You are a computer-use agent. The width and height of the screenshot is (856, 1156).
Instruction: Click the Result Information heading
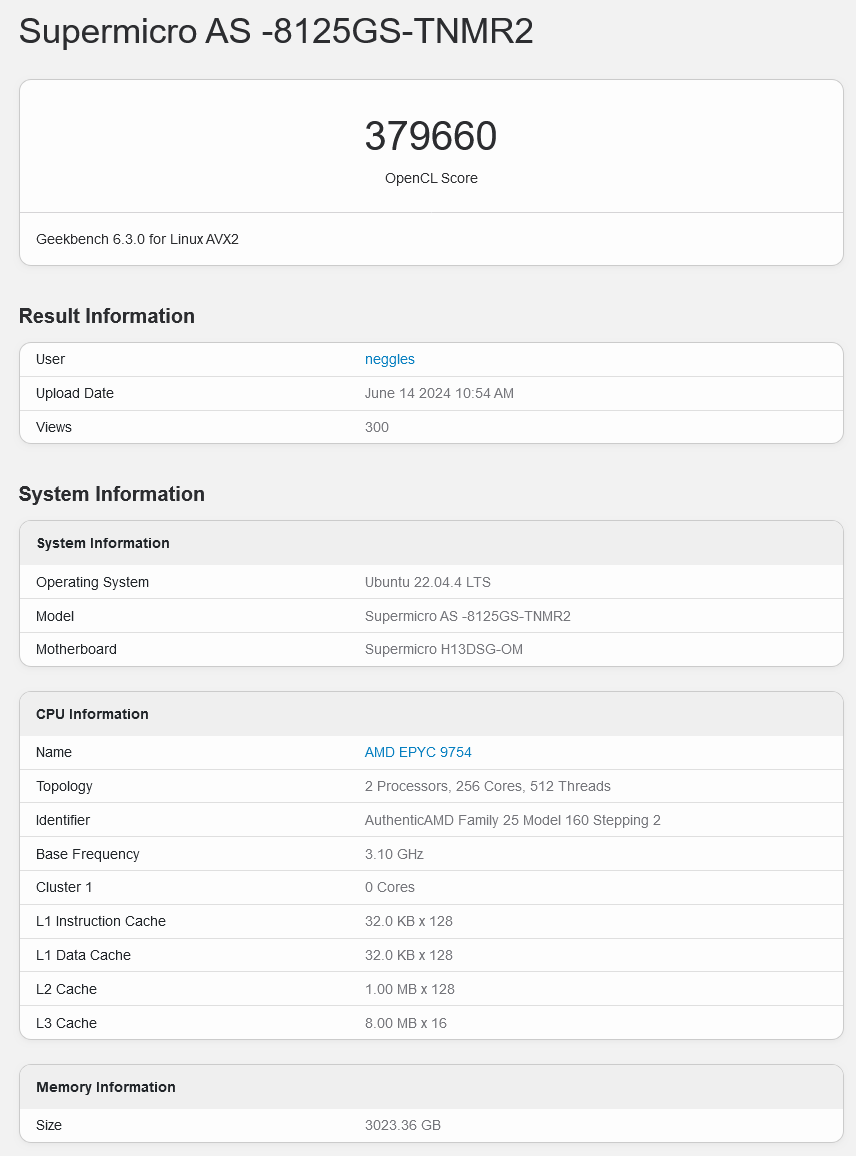[x=107, y=316]
